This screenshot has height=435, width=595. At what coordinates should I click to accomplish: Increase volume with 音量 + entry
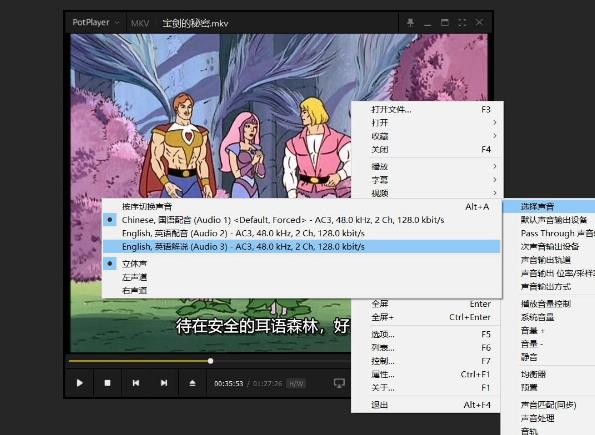[x=549, y=330]
